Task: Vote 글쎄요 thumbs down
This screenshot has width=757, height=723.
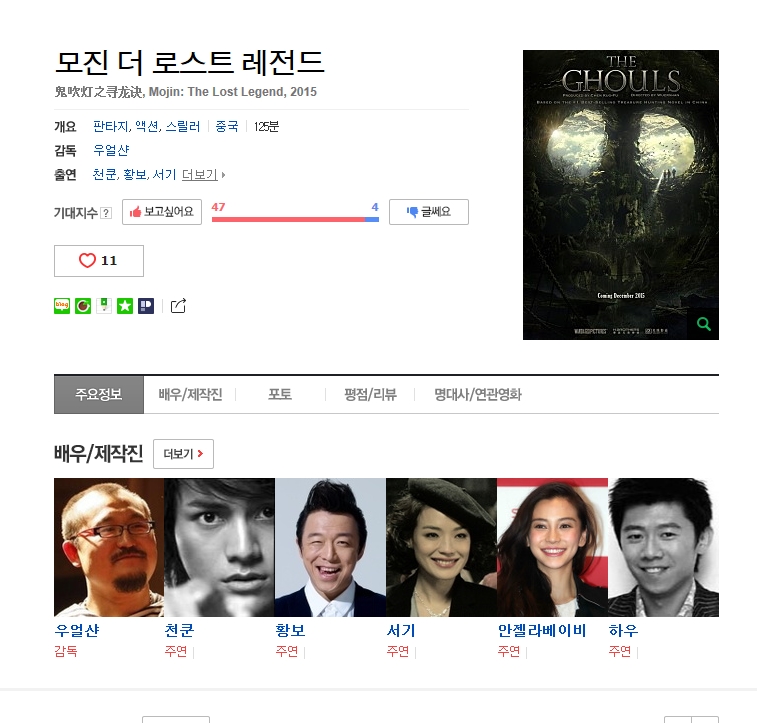Action: coord(429,212)
